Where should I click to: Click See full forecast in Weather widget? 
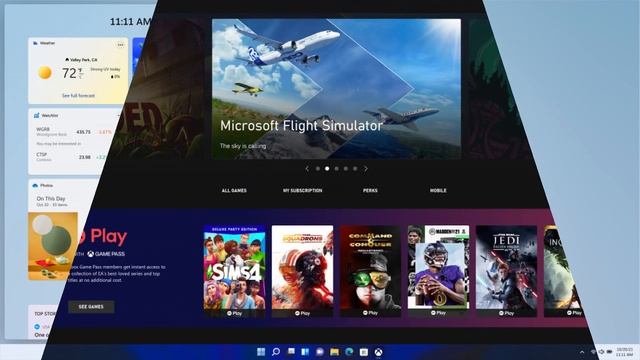coord(78,96)
